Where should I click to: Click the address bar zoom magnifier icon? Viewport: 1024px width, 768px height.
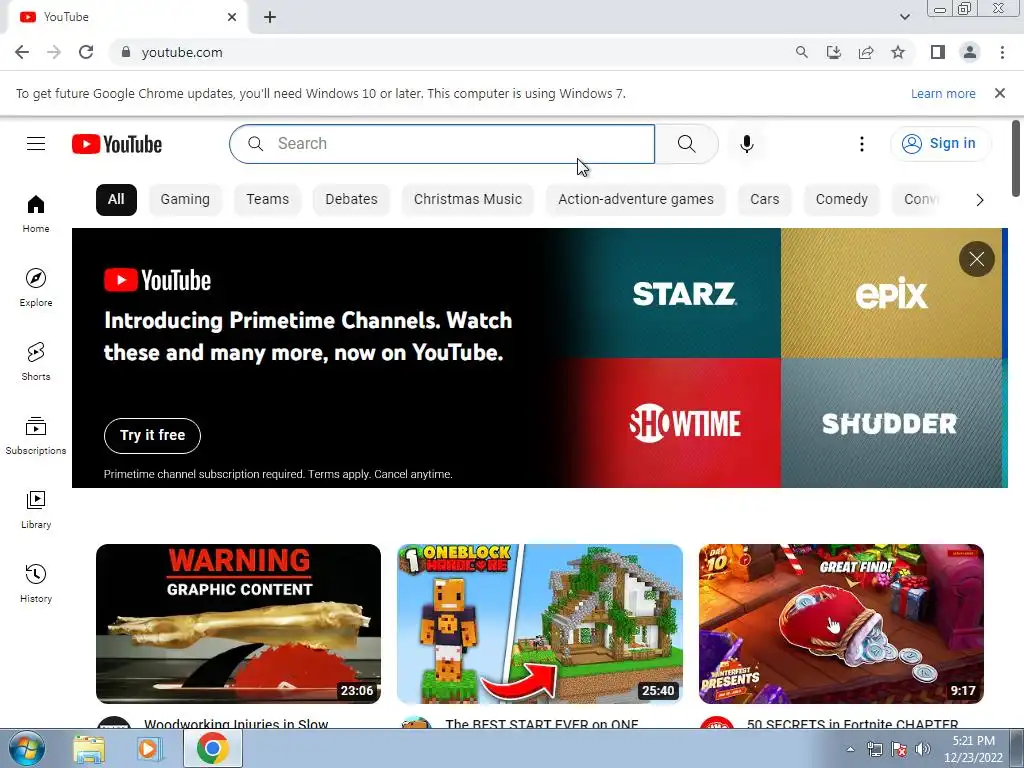[x=801, y=52]
